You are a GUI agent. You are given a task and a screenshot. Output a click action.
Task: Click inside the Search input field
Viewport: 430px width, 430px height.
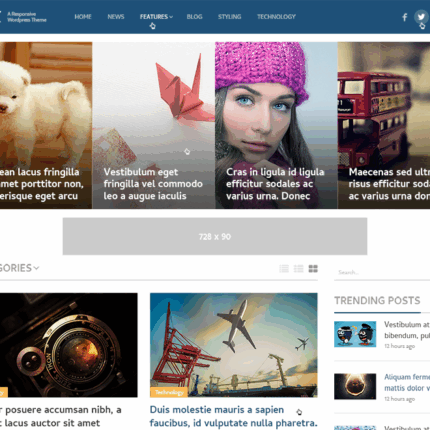pyautogui.click(x=382, y=272)
